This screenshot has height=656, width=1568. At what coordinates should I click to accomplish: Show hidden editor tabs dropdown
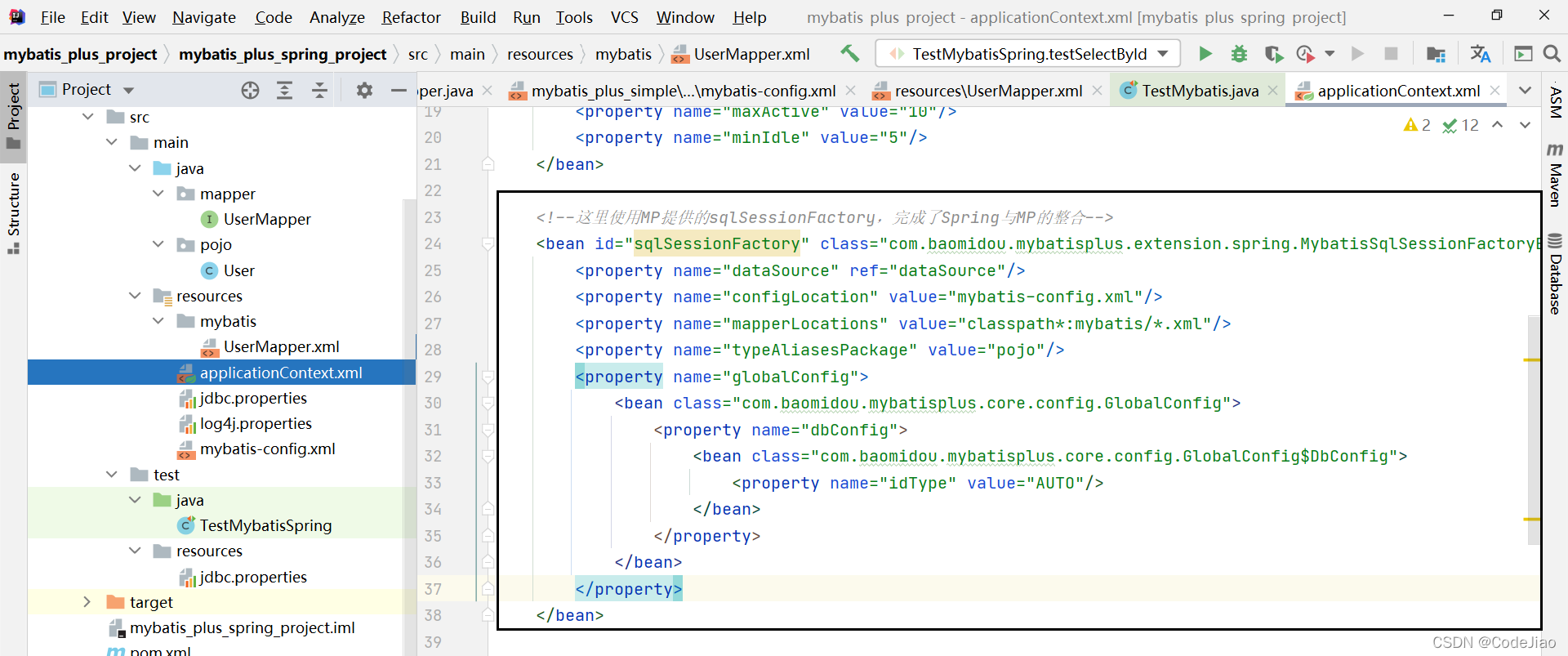click(x=1525, y=91)
